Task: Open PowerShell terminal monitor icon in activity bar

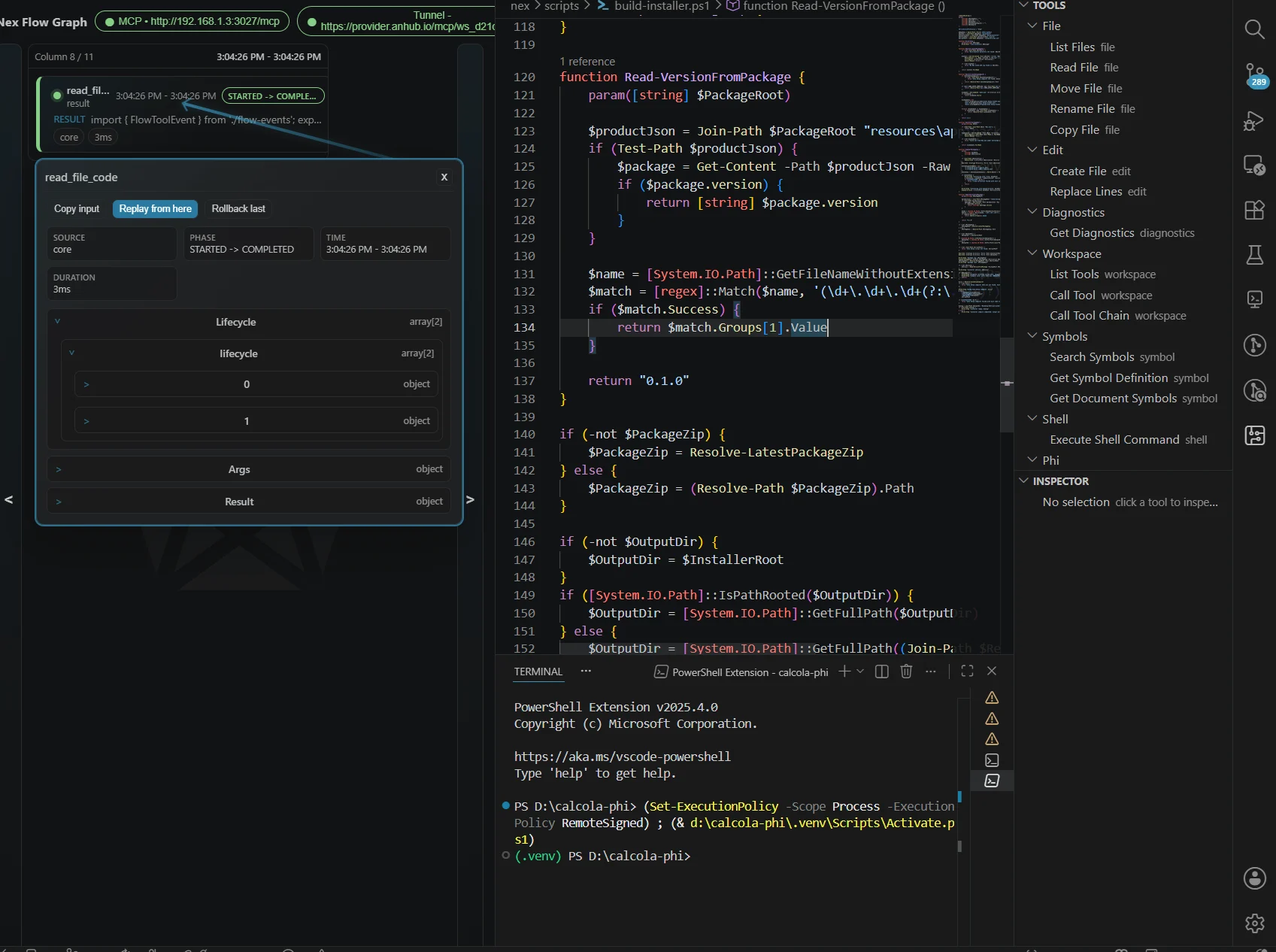Action: point(1254,300)
